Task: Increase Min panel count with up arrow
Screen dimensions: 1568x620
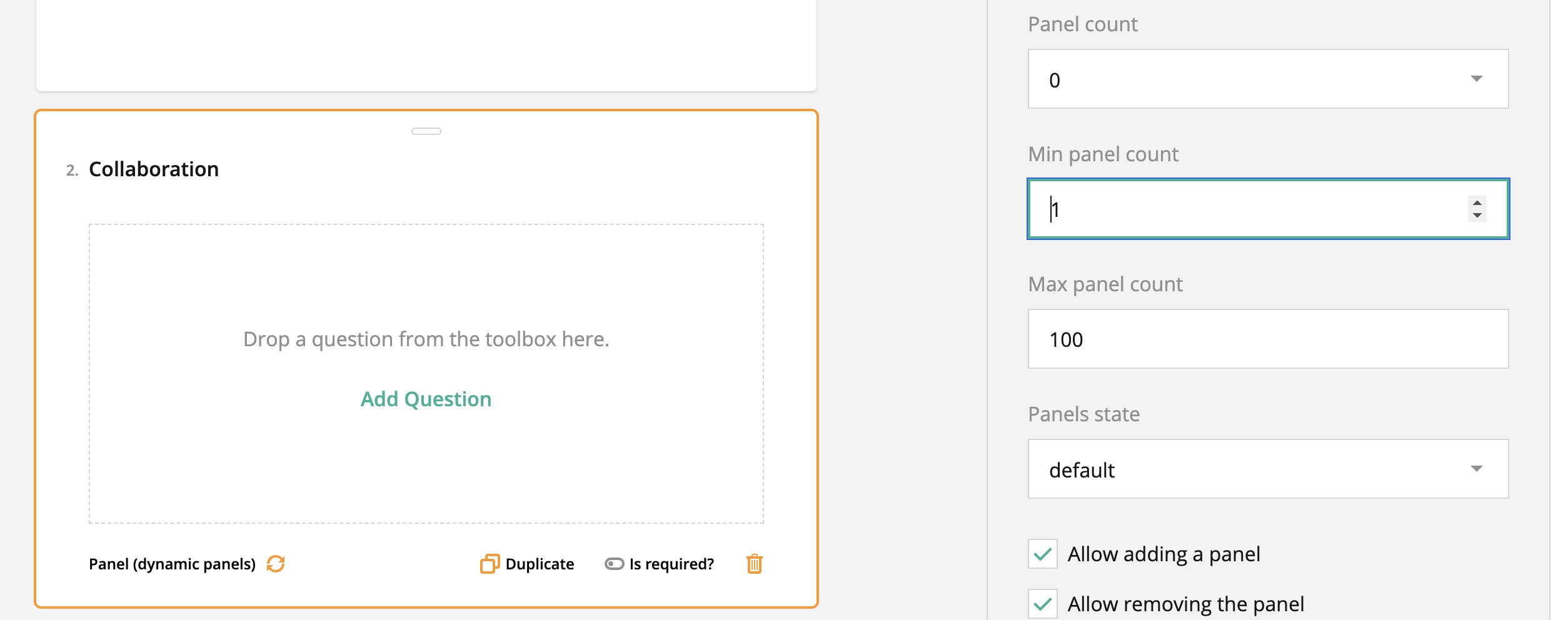Action: pyautogui.click(x=1477, y=203)
